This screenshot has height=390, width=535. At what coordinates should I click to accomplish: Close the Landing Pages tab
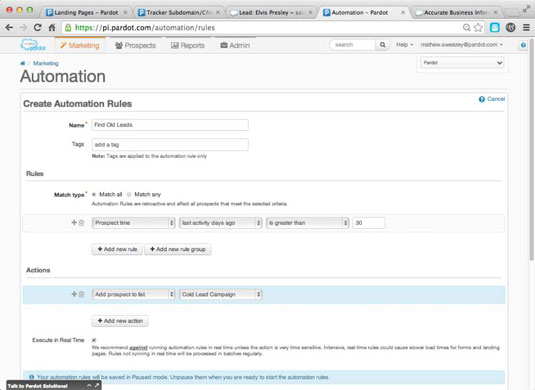coord(125,13)
